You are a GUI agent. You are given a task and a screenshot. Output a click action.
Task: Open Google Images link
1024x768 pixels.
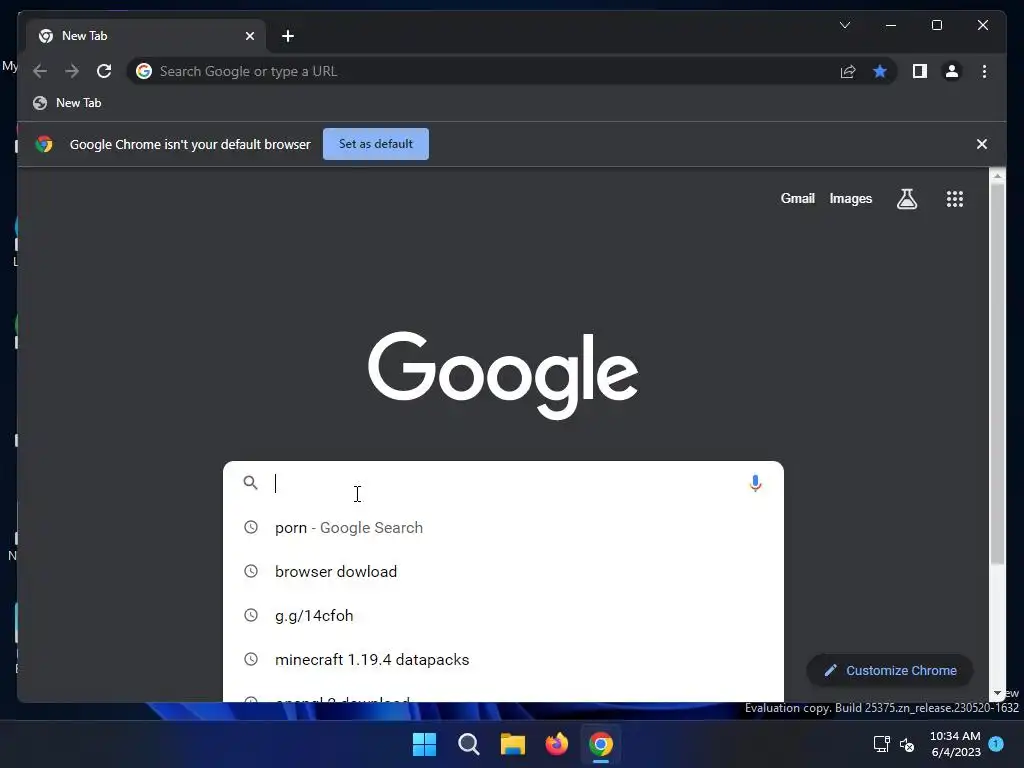click(850, 199)
